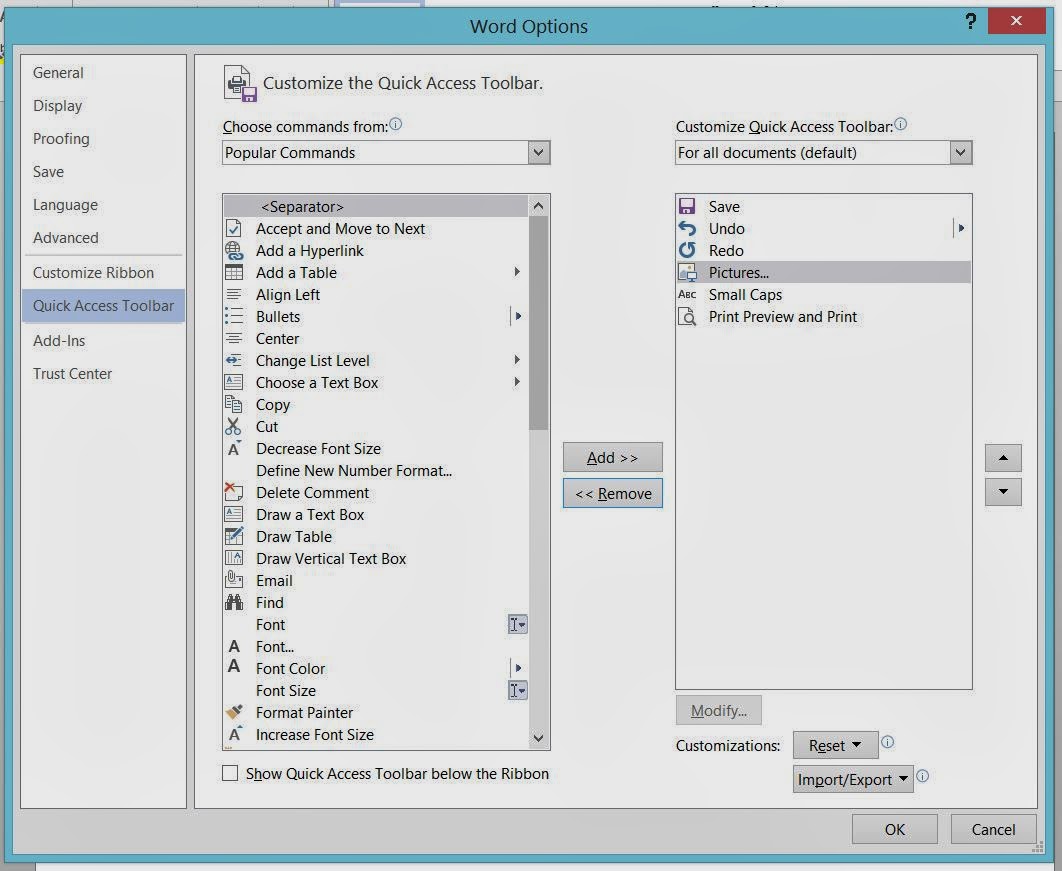Select Define New Number Format... entry

coord(376,470)
